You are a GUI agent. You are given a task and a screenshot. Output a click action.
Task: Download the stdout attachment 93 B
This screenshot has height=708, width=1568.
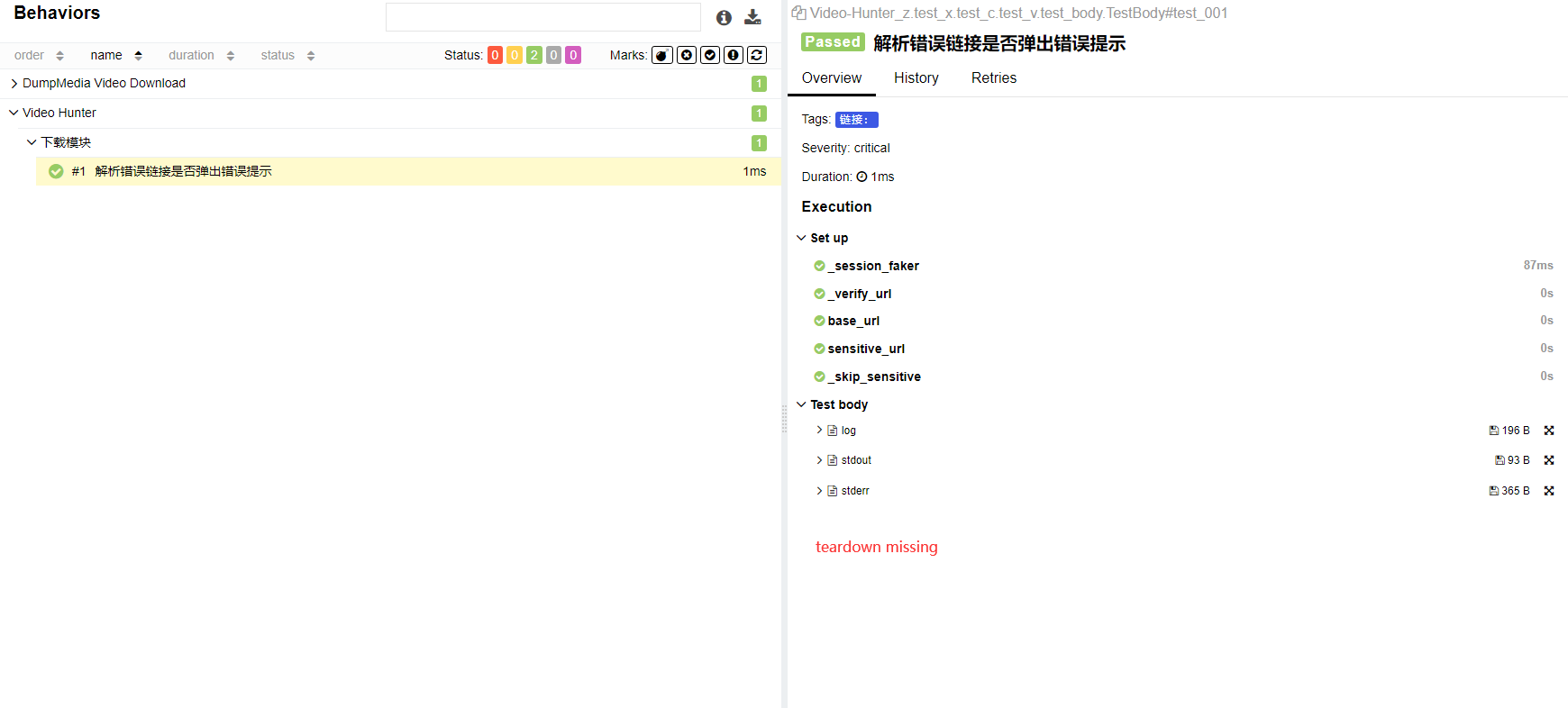1512,460
